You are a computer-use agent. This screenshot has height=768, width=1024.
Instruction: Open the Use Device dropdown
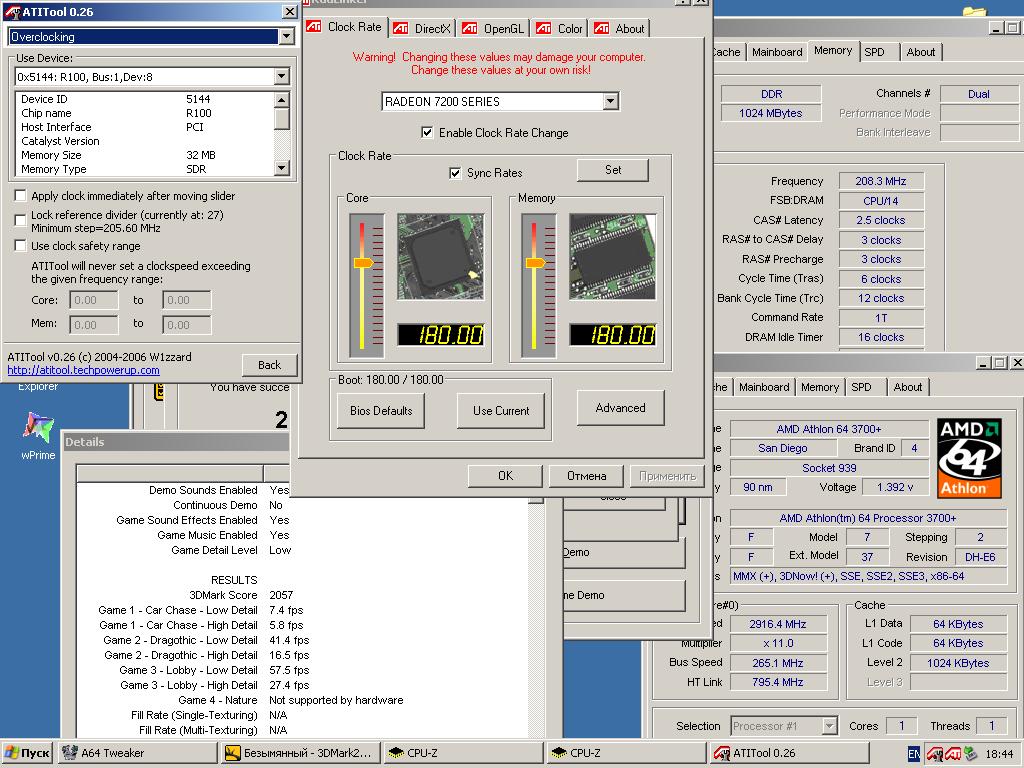[x=281, y=76]
